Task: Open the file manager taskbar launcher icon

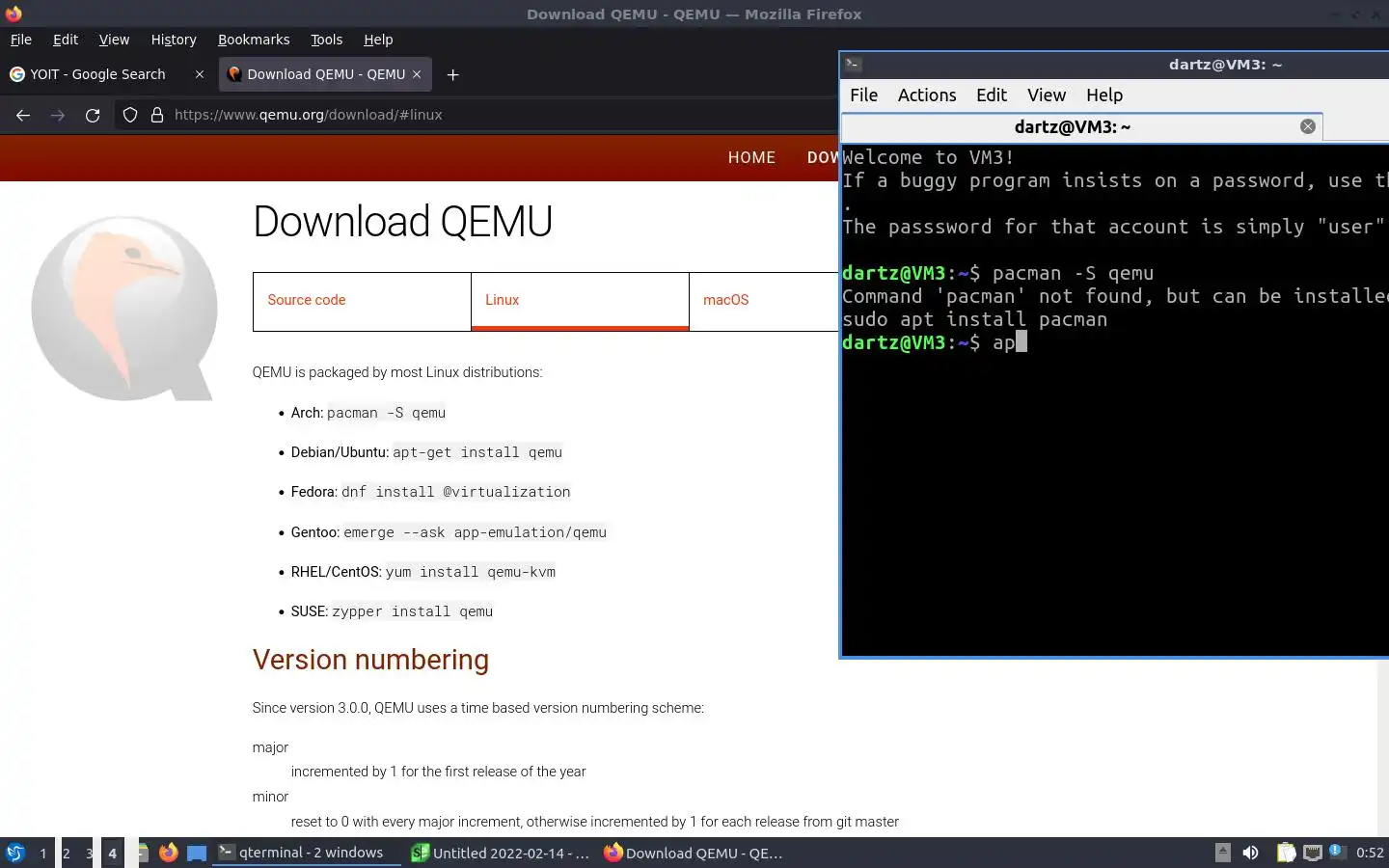Action: (x=143, y=853)
